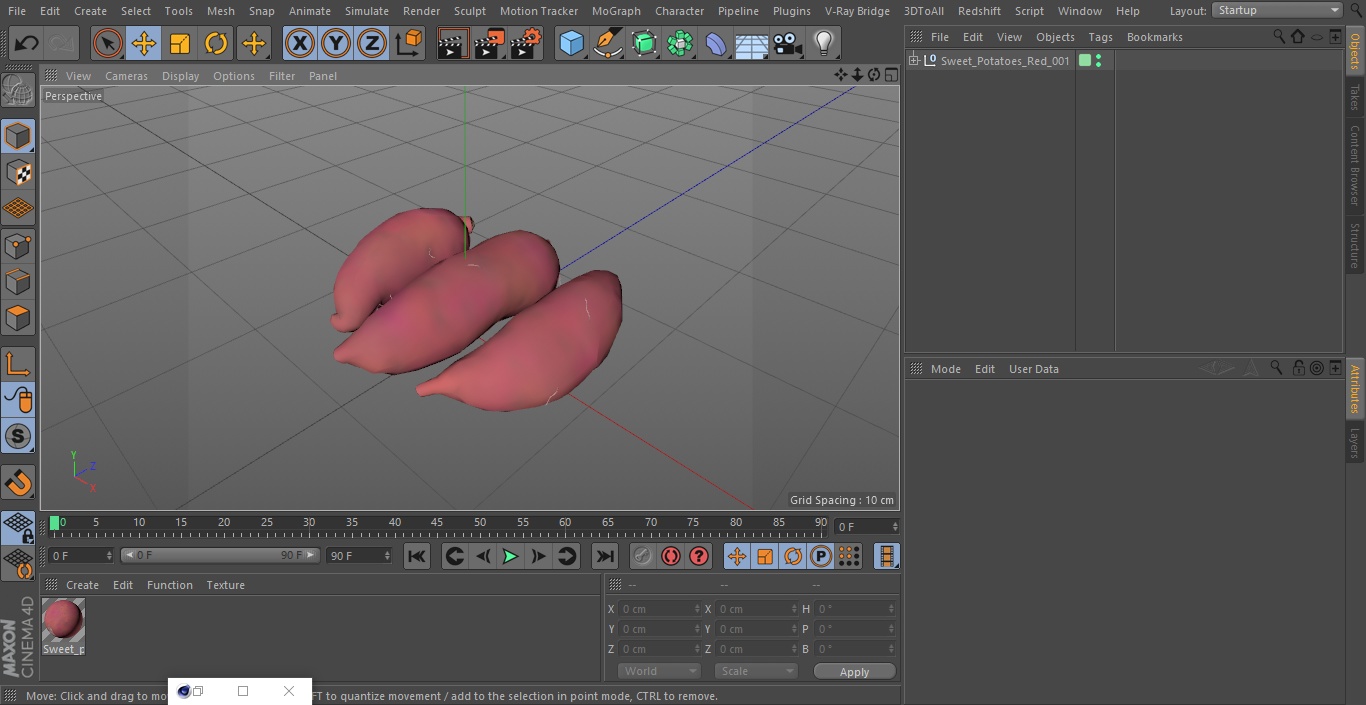Enable Snap magnet icon
Viewport: 1366px width, 705px height.
pos(18,483)
